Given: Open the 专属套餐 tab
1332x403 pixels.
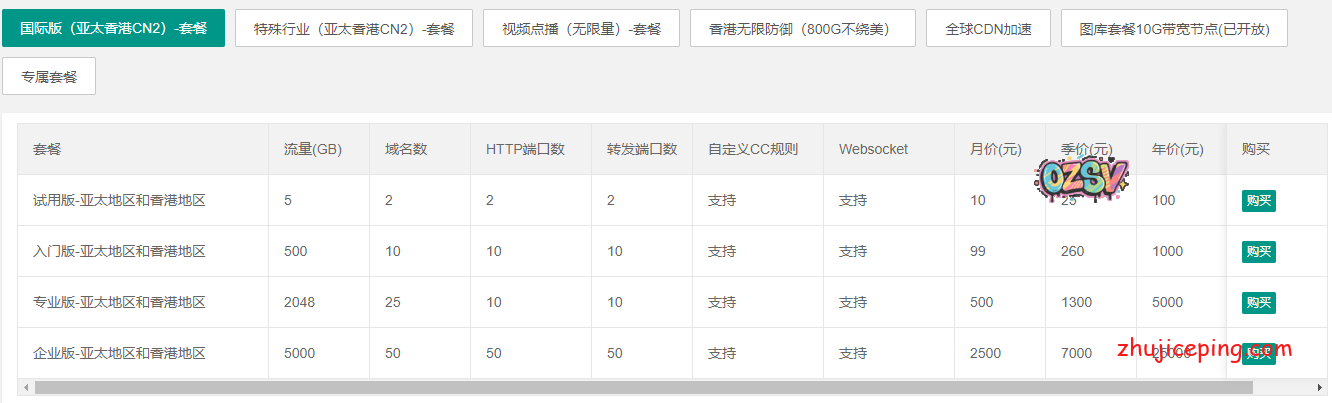Looking at the screenshot, I should 49,76.
